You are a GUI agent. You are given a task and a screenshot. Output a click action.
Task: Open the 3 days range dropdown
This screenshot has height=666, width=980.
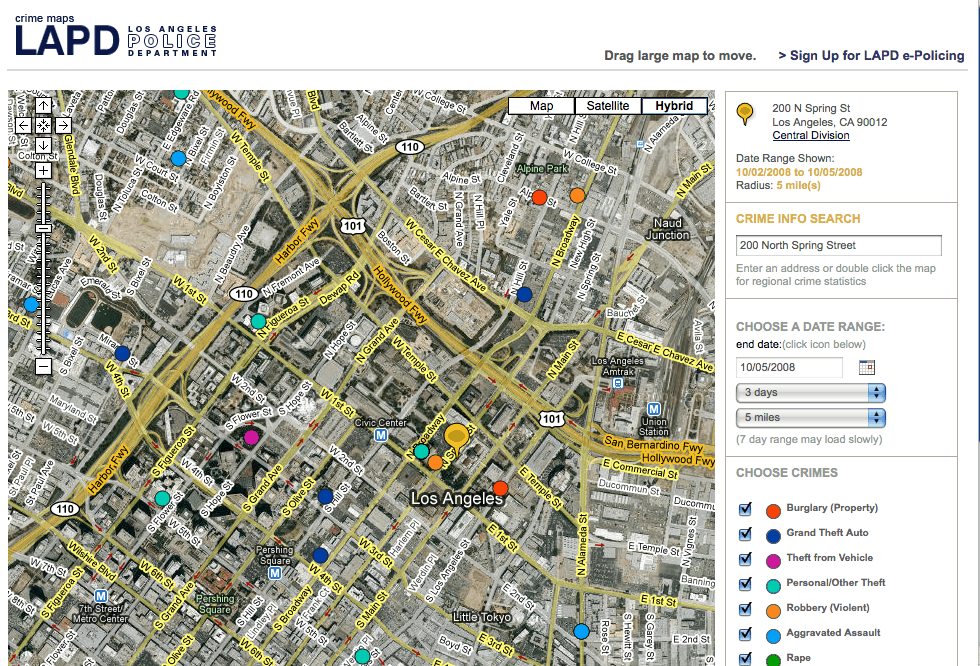811,392
